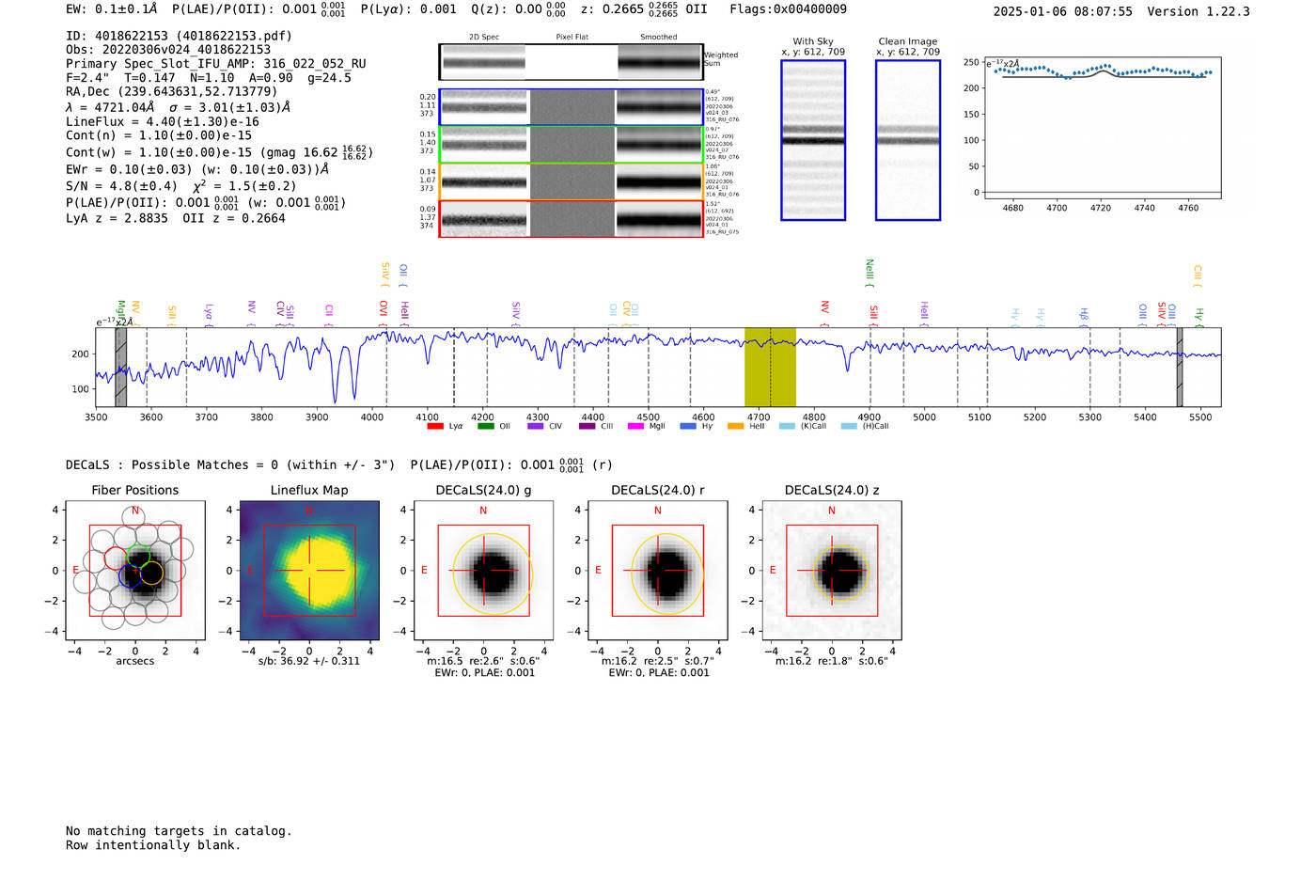
Task: Select the Clean Image panel
Action: point(908,140)
